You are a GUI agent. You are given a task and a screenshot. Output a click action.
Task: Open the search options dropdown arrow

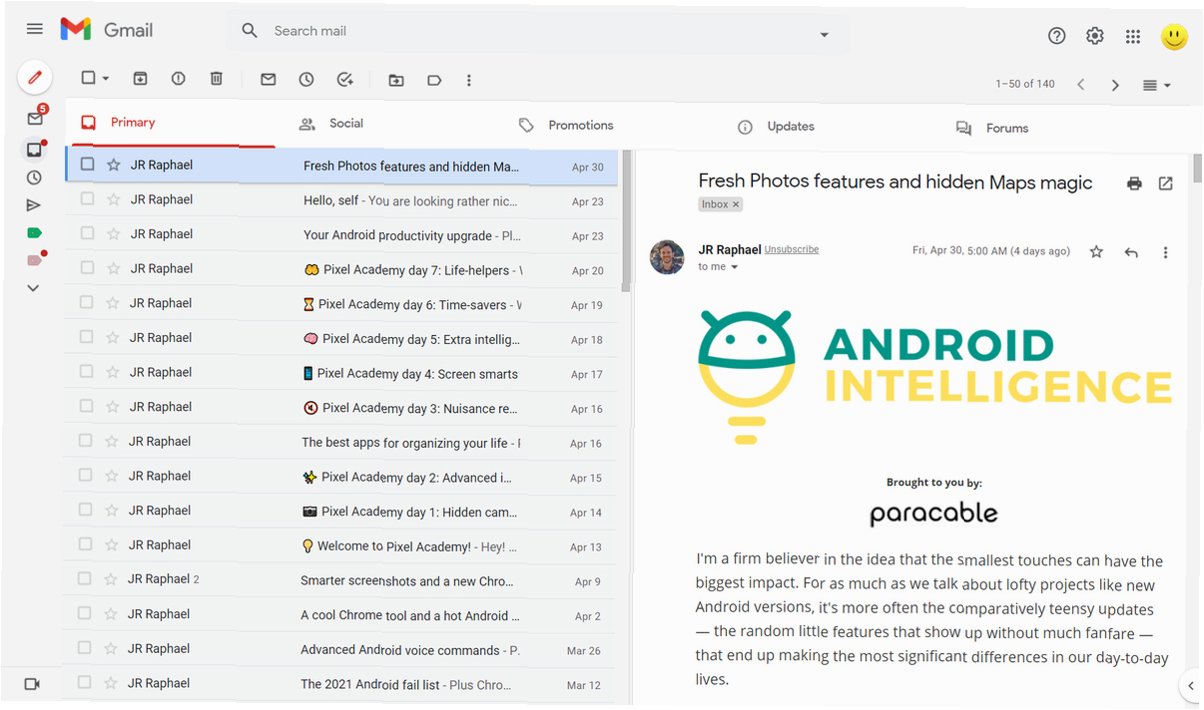point(824,35)
